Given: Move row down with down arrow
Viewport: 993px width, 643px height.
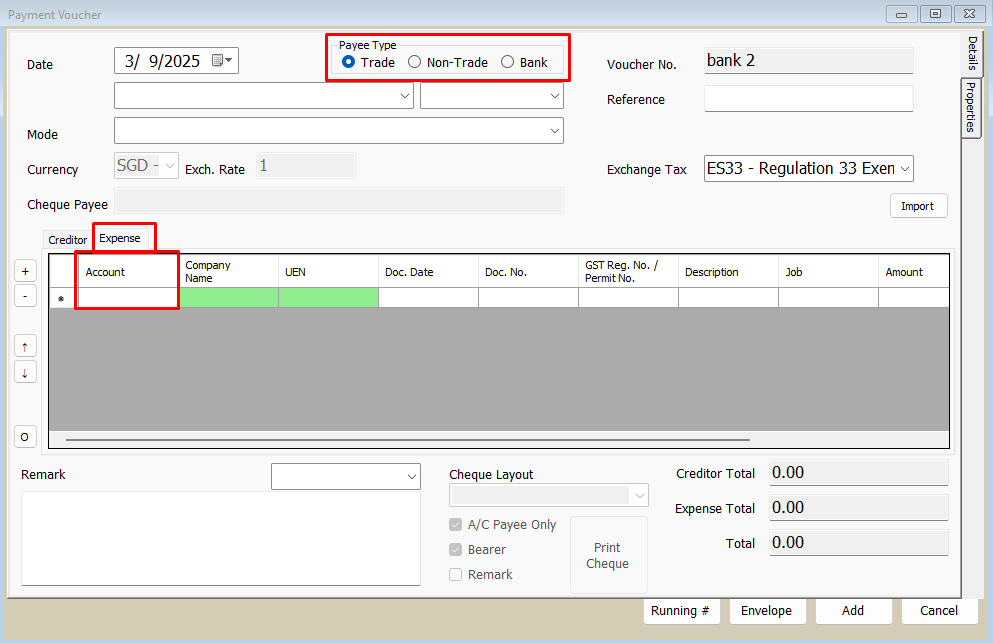Looking at the screenshot, I should [25, 372].
